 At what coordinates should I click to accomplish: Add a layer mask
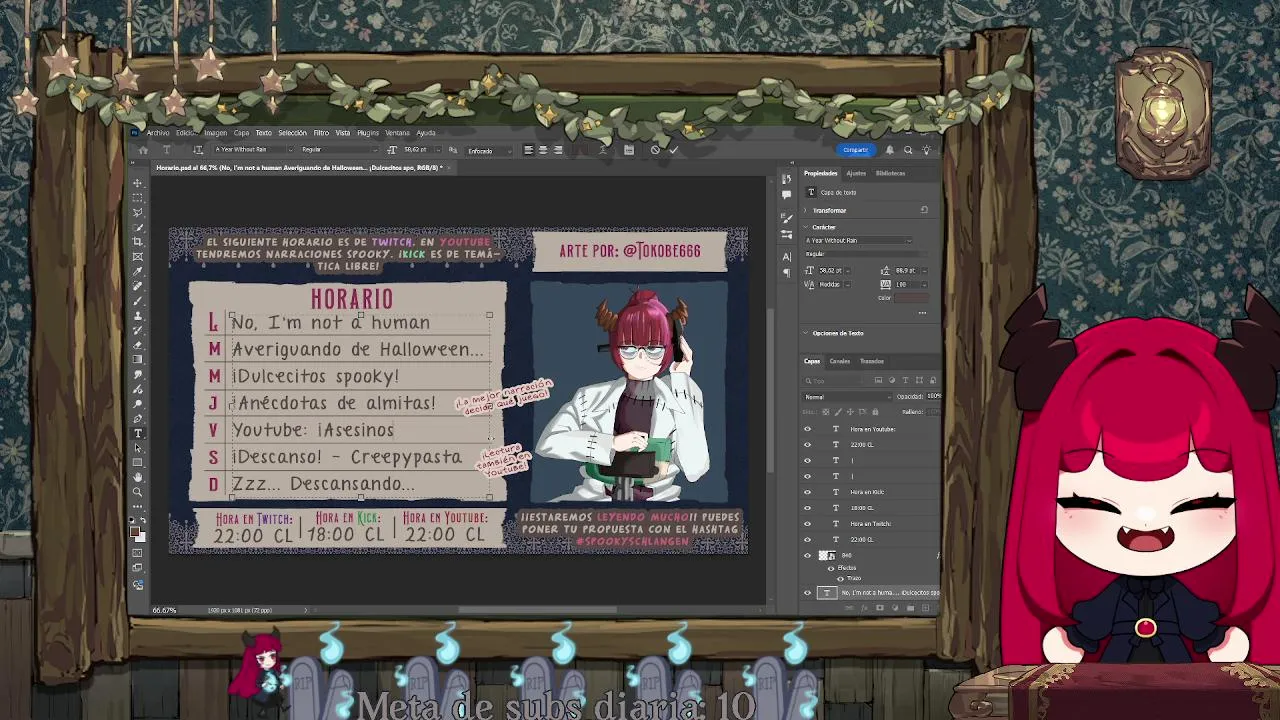(880, 608)
